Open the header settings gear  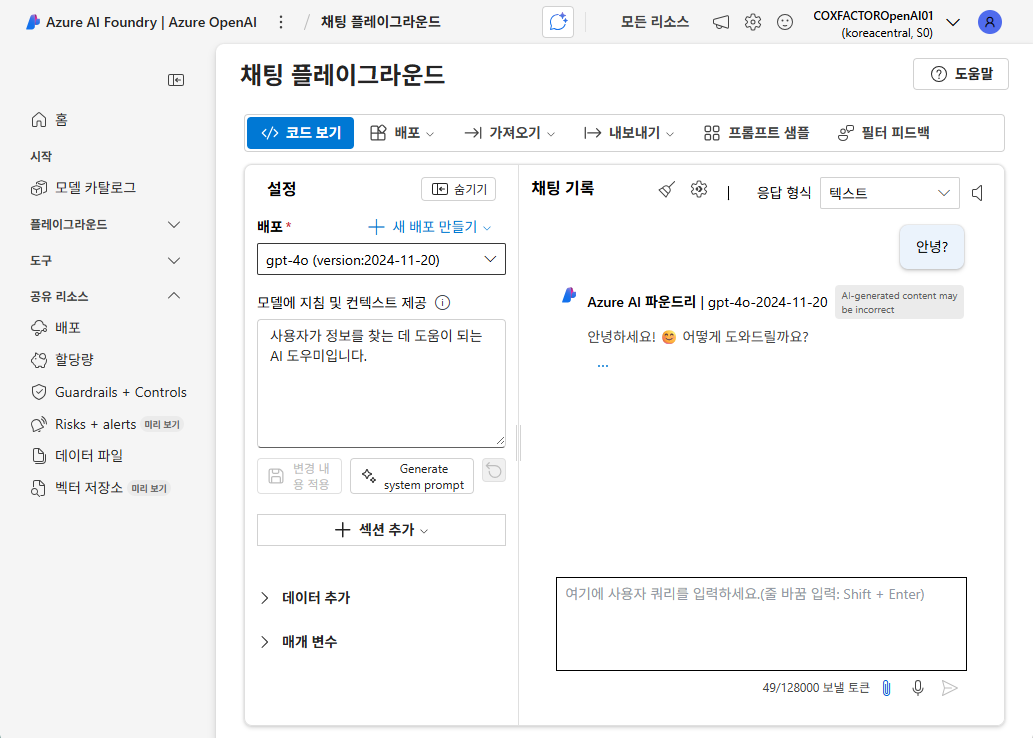click(752, 22)
